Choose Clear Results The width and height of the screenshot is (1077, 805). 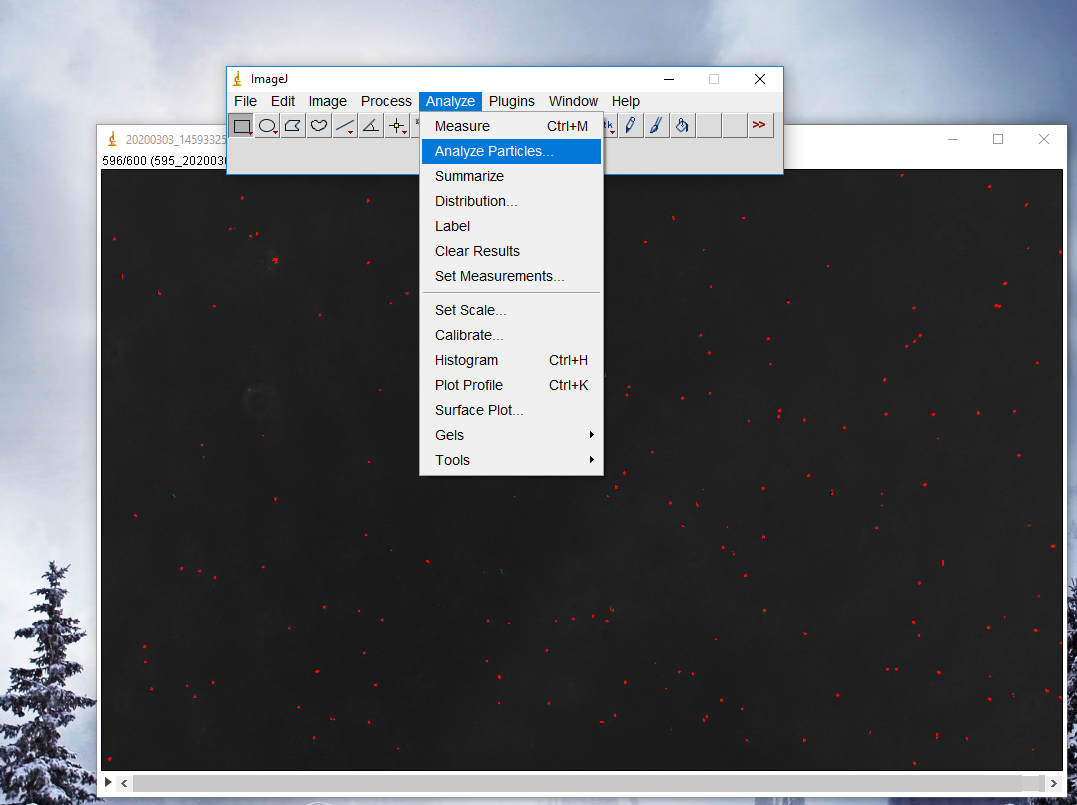click(x=511, y=251)
